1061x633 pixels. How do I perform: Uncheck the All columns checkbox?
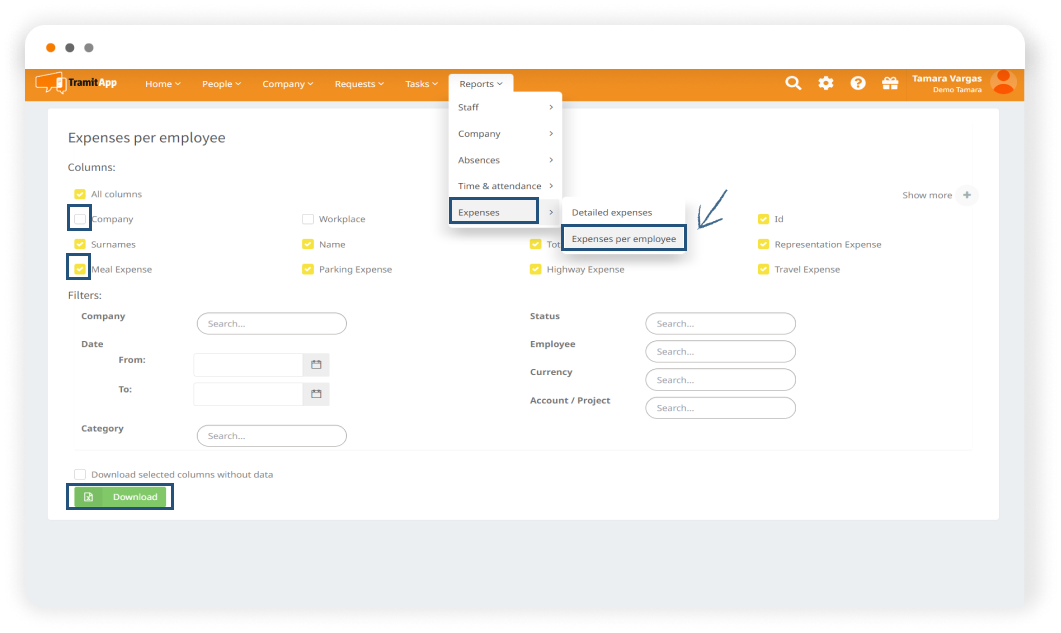point(80,194)
